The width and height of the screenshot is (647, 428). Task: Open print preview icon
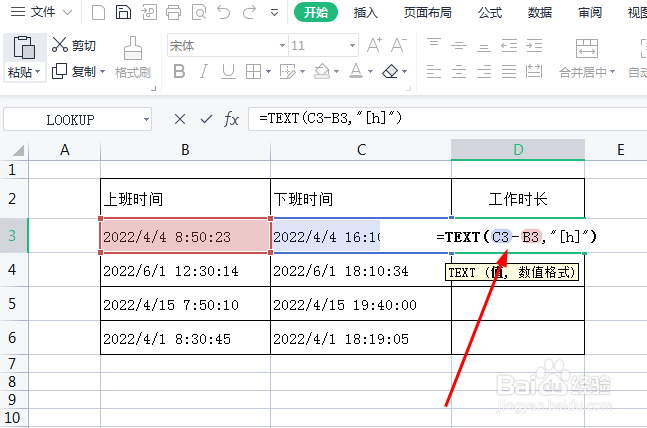coord(199,12)
